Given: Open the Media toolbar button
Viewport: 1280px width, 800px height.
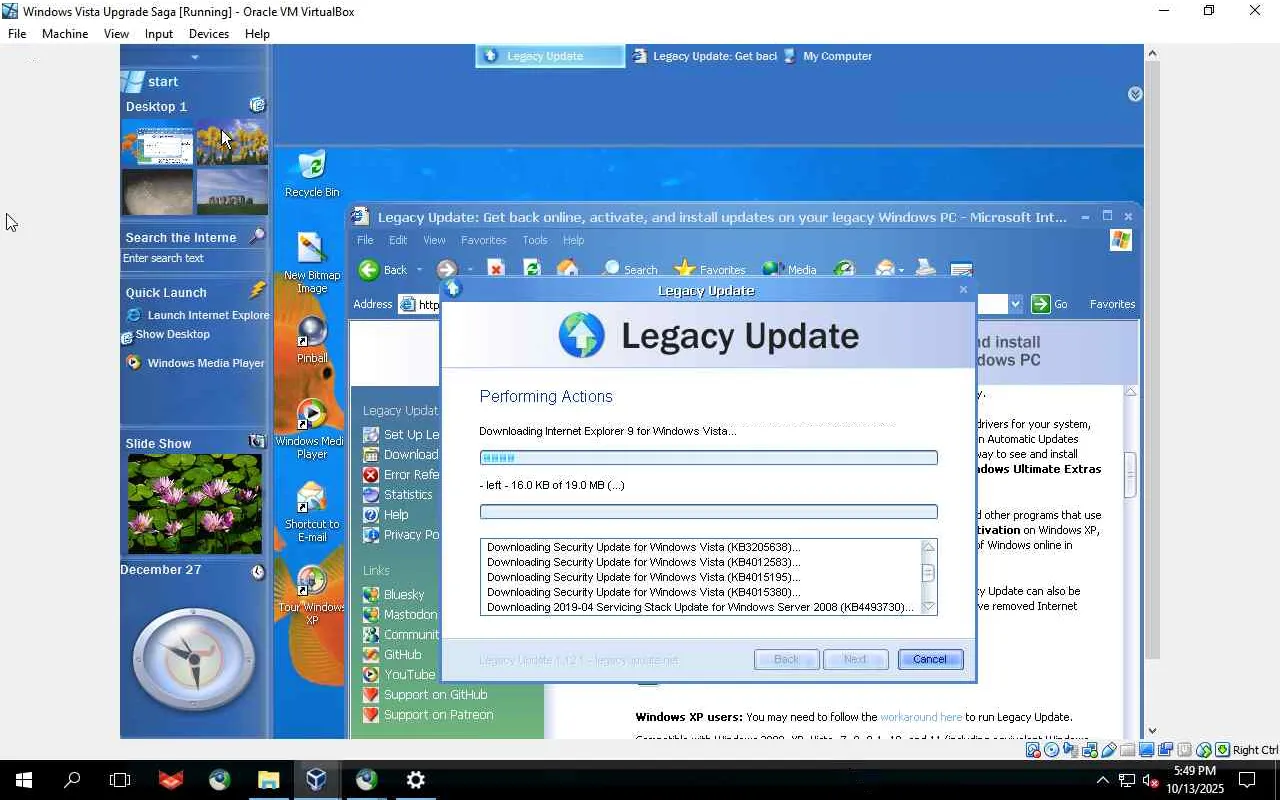Looking at the screenshot, I should pos(790,269).
